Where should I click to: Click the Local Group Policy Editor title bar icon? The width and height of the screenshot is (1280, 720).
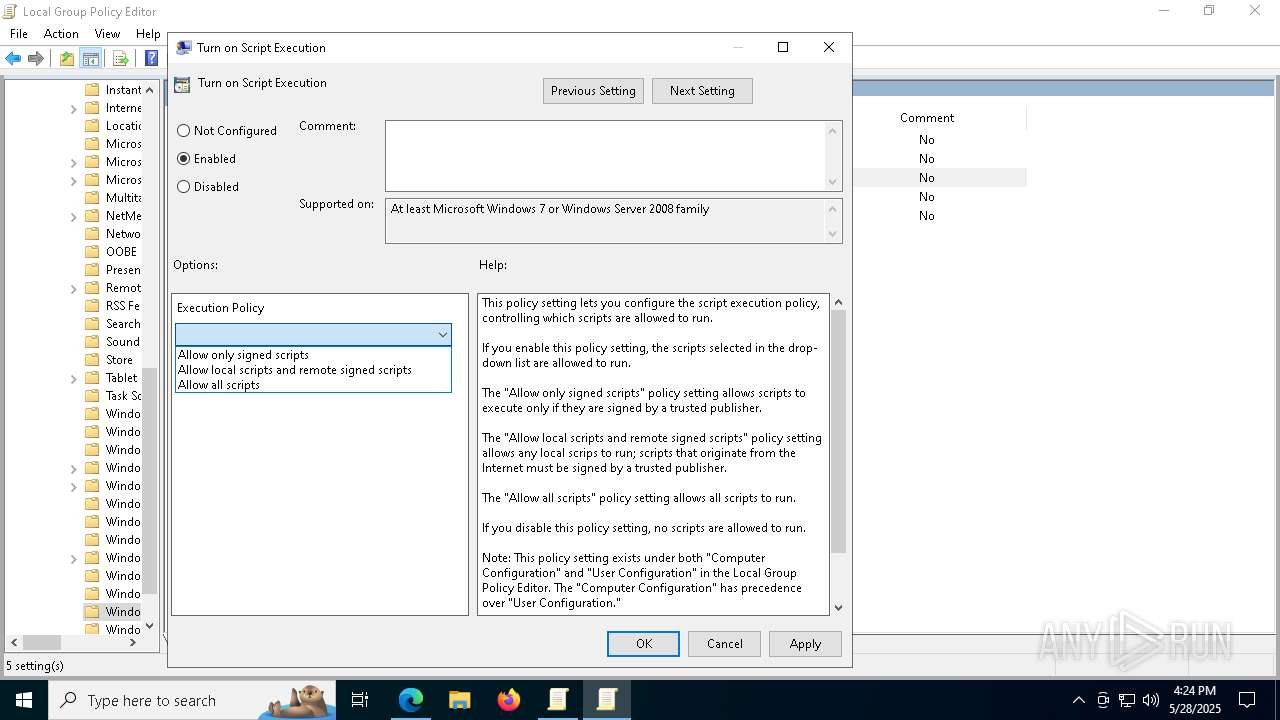[x=10, y=11]
